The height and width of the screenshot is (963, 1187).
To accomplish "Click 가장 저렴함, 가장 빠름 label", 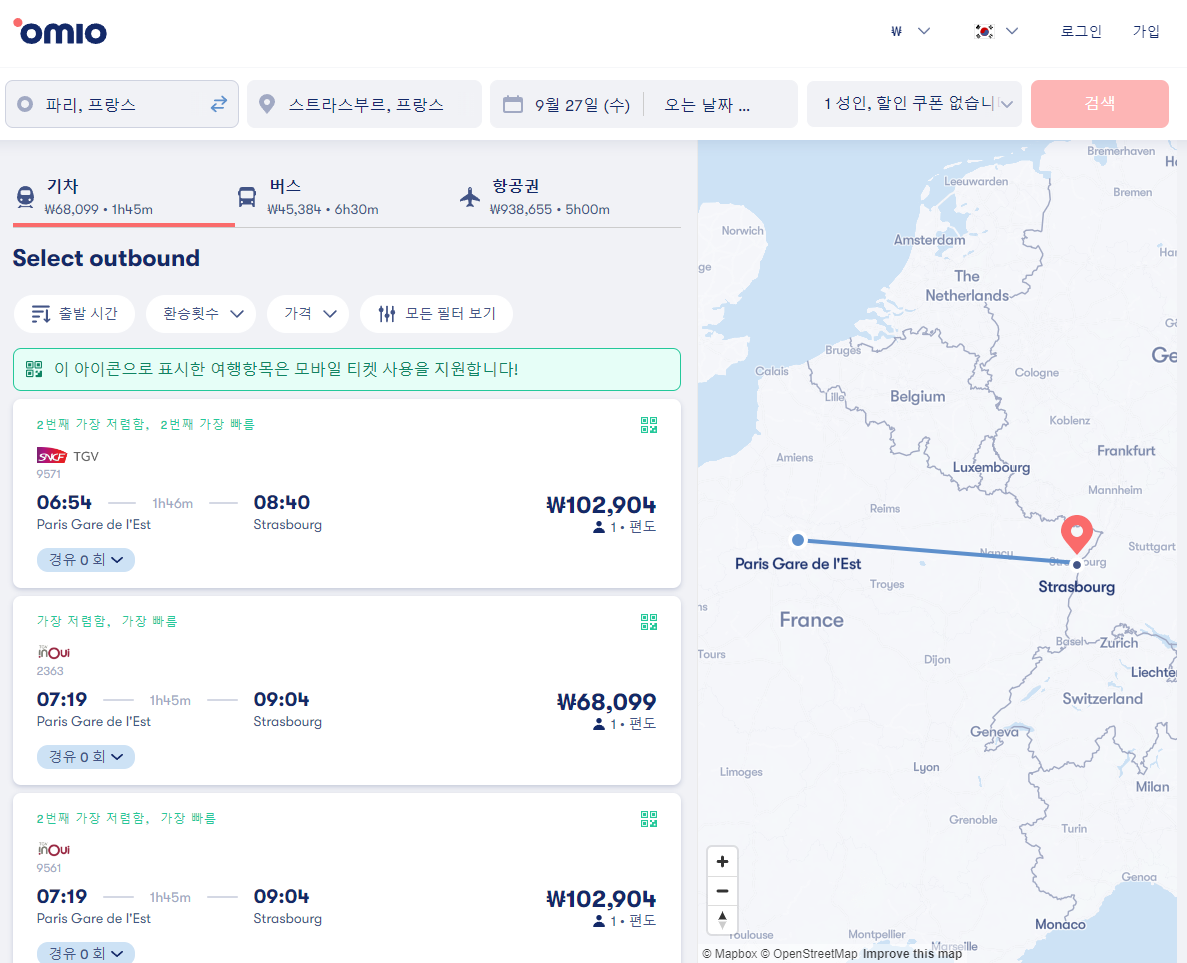I will tap(107, 621).
